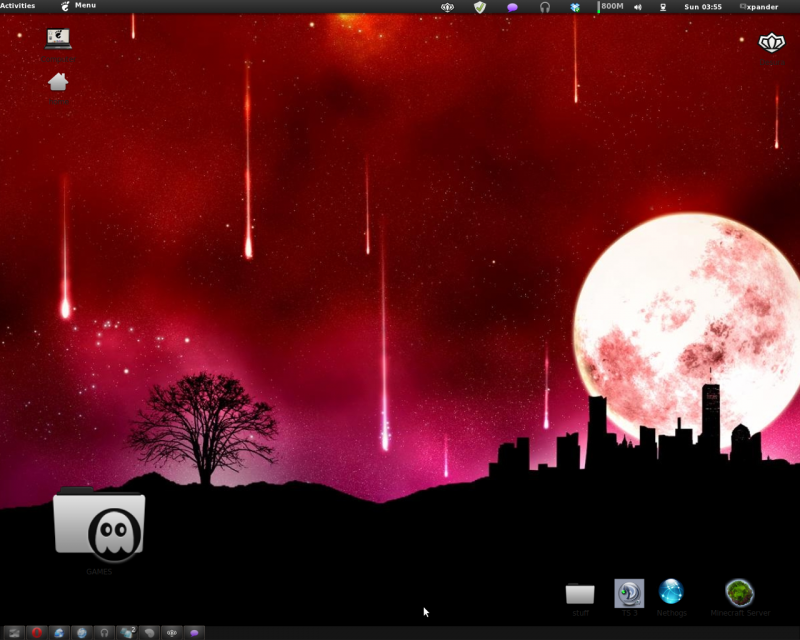Click the pale blue globe taskbar icon

point(81,633)
